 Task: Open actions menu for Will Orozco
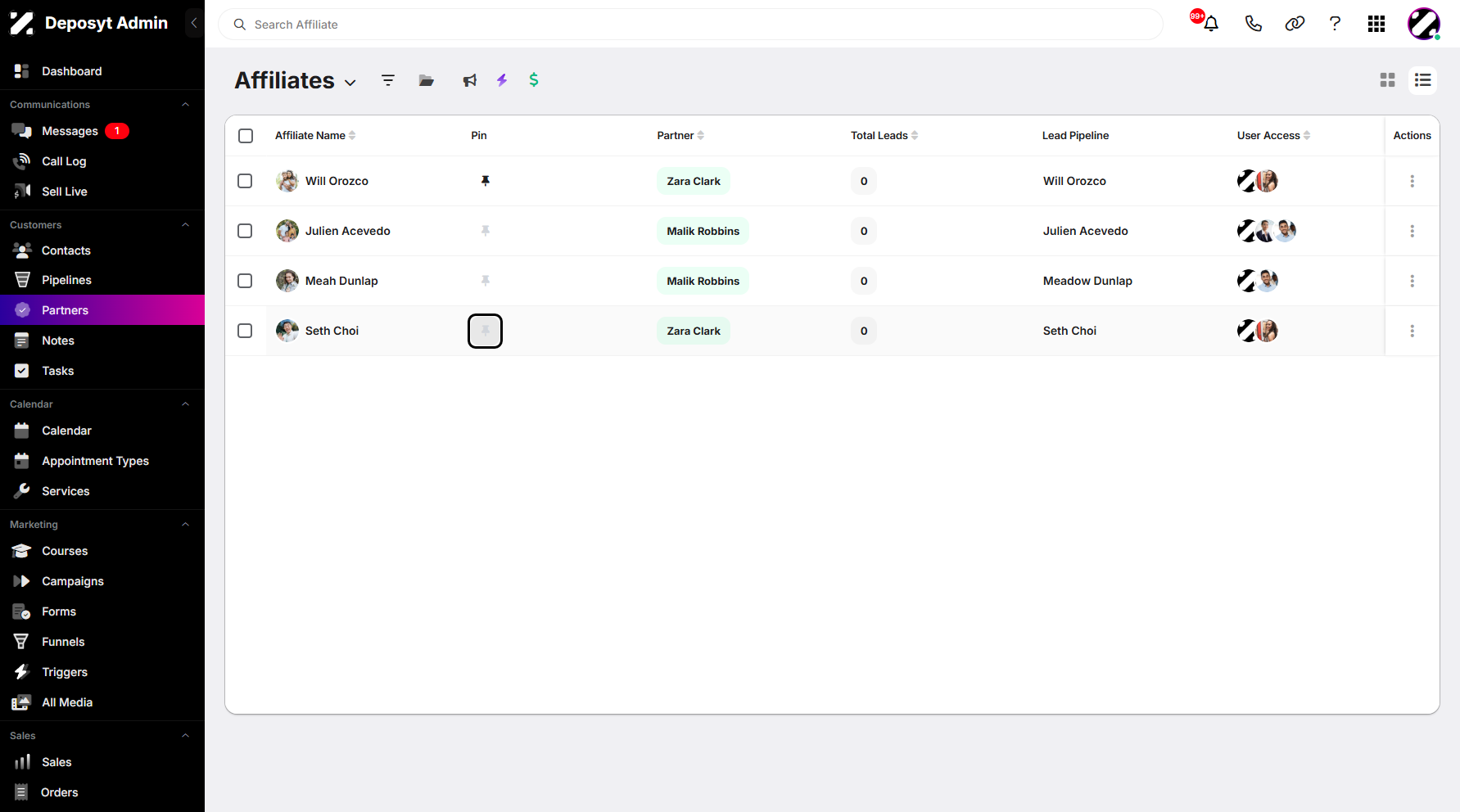pos(1412,181)
